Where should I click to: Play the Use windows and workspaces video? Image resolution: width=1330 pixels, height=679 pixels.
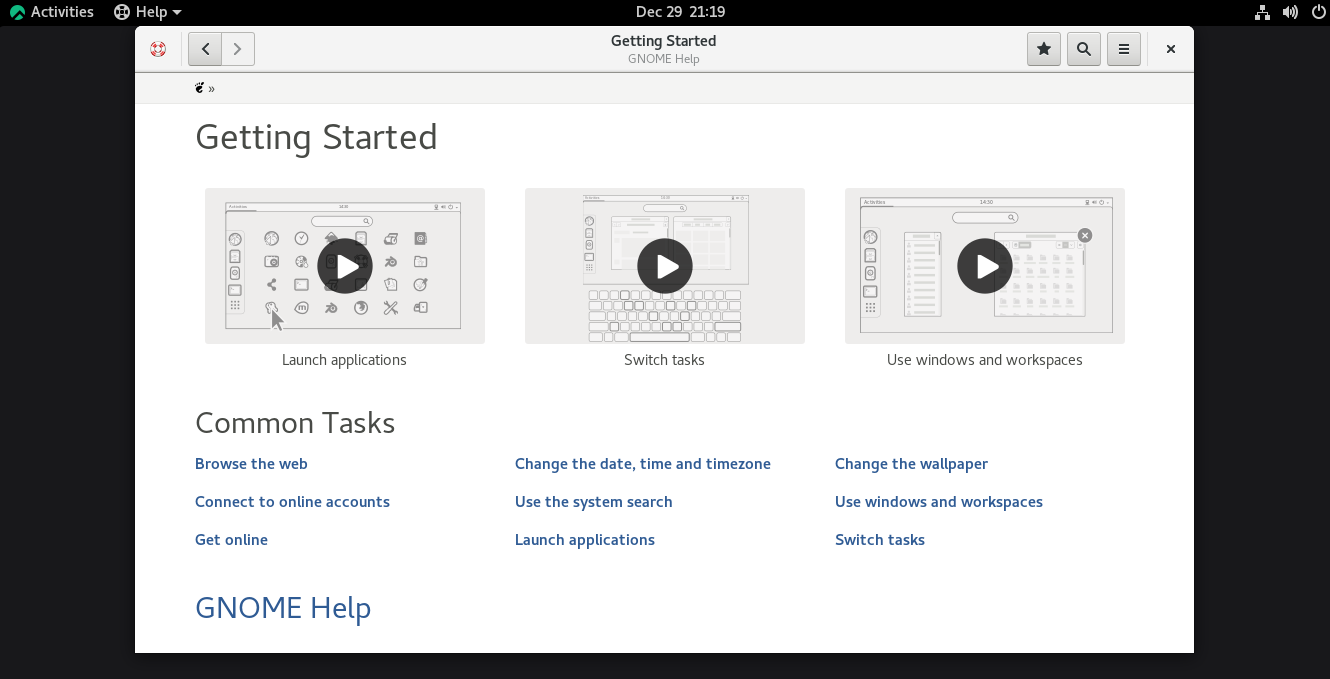coord(985,266)
